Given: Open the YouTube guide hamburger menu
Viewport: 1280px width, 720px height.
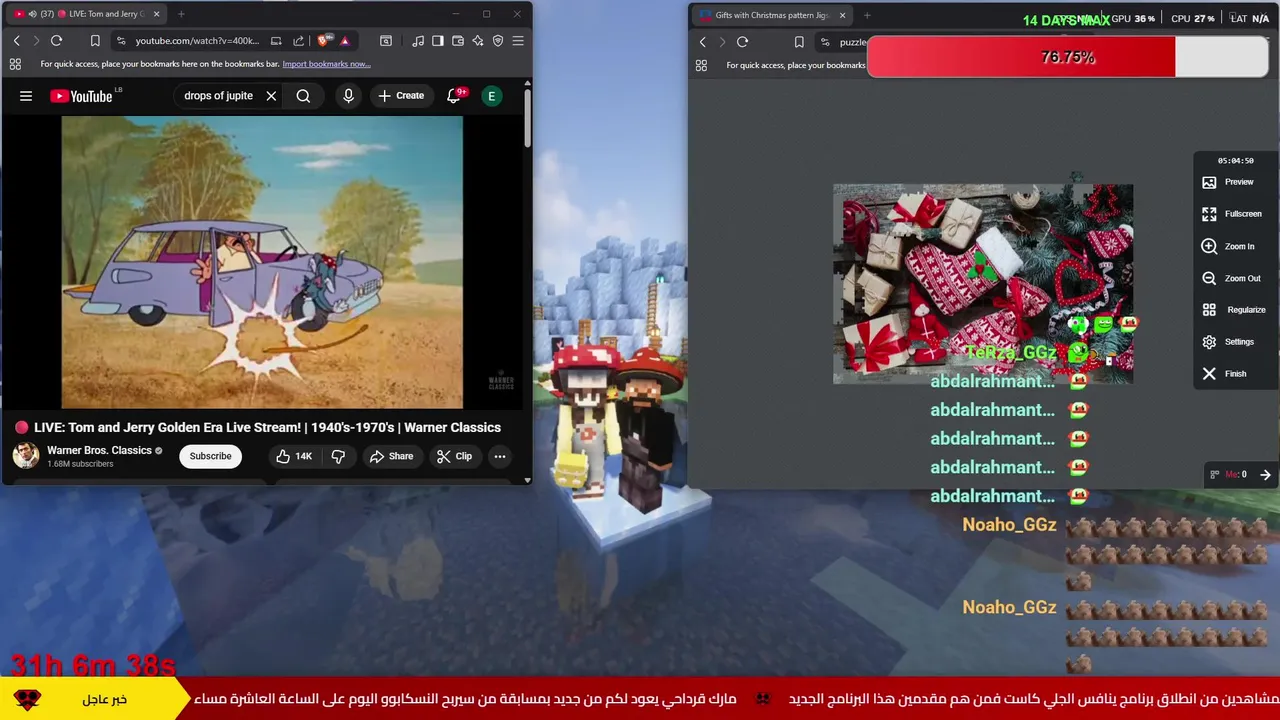Looking at the screenshot, I should [x=26, y=96].
